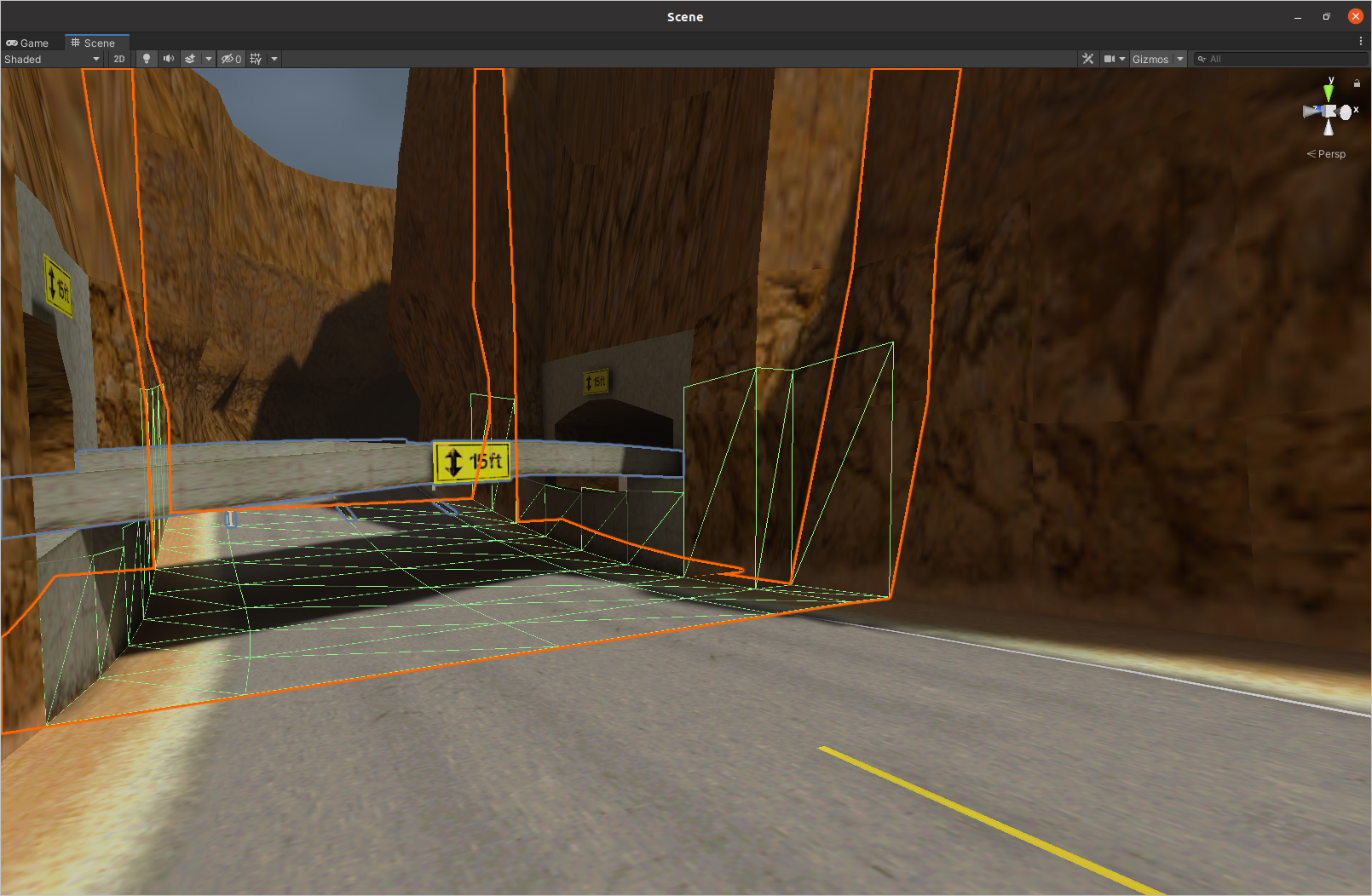Click the customize tool settings wrench icon
This screenshot has height=896, width=1372.
point(1088,58)
